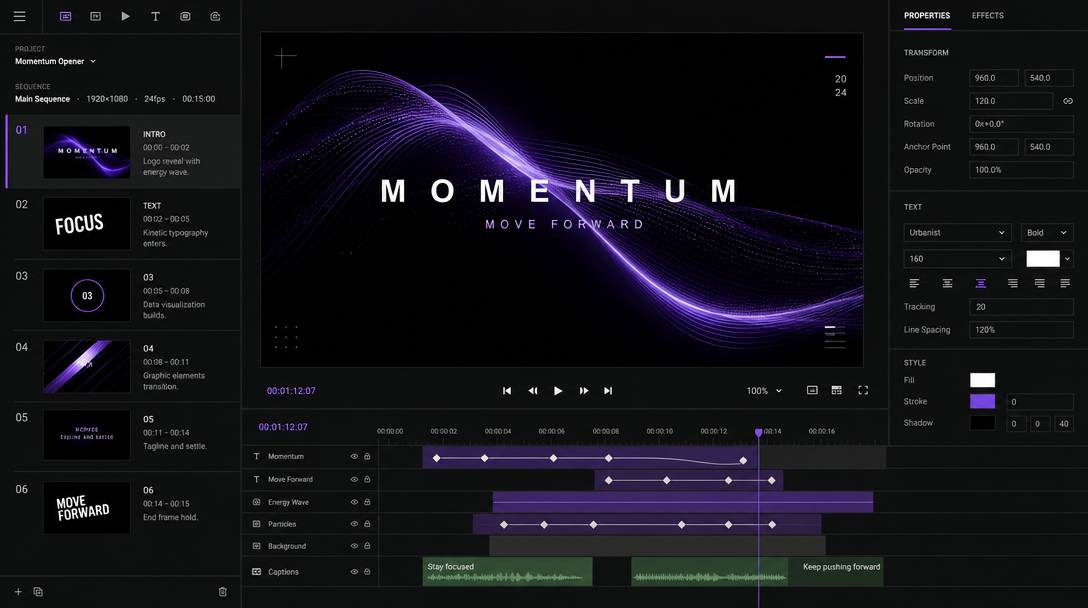Viewport: 1088px width, 608px height.
Task: Click the Line Spacing 120% field
Action: pos(1021,330)
